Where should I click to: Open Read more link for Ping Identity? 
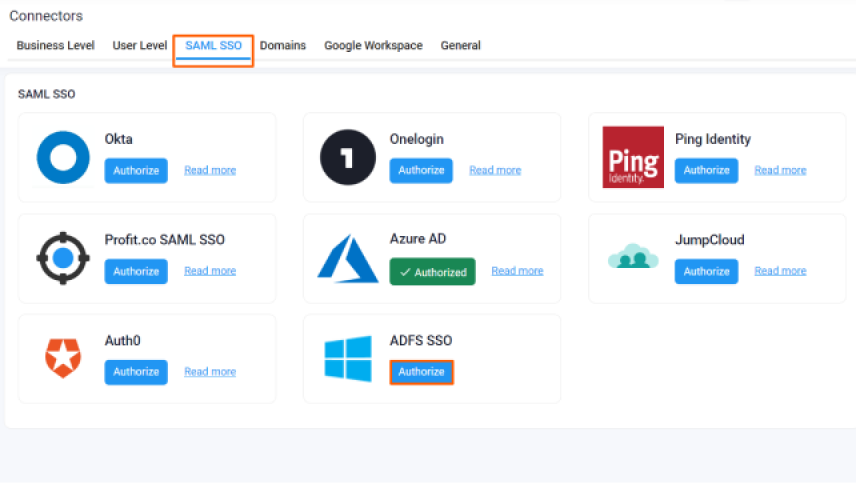(780, 170)
